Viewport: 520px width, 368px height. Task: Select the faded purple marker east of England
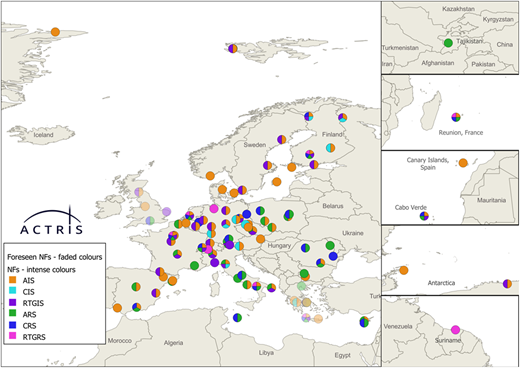pos(167,211)
